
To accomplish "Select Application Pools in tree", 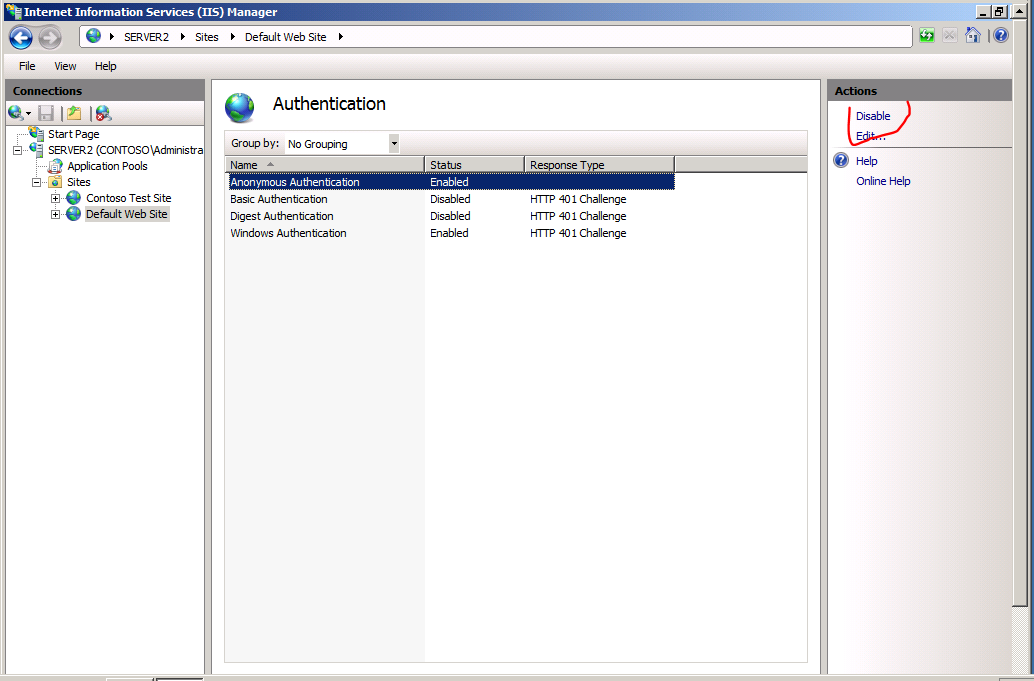I will [107, 166].
